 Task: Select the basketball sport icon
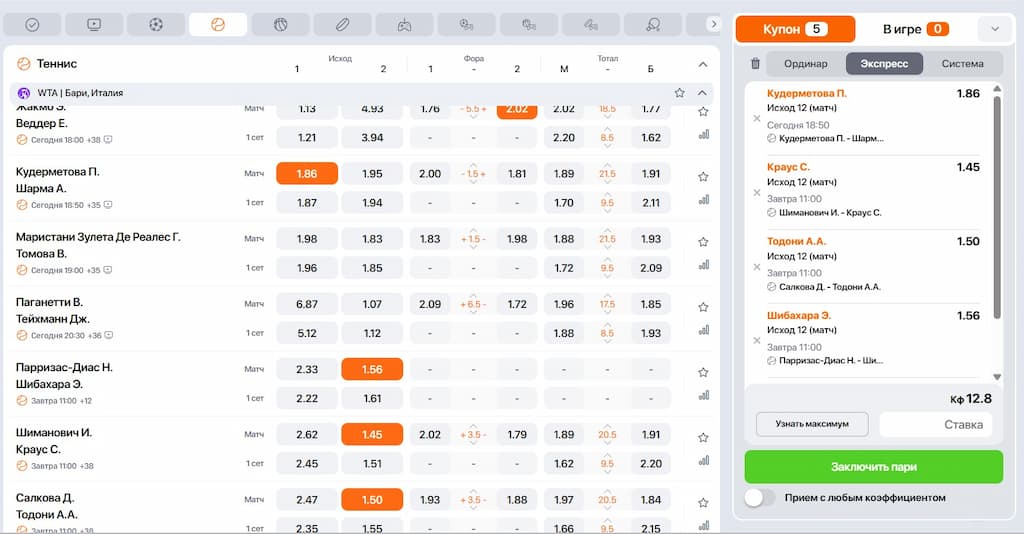pos(280,25)
